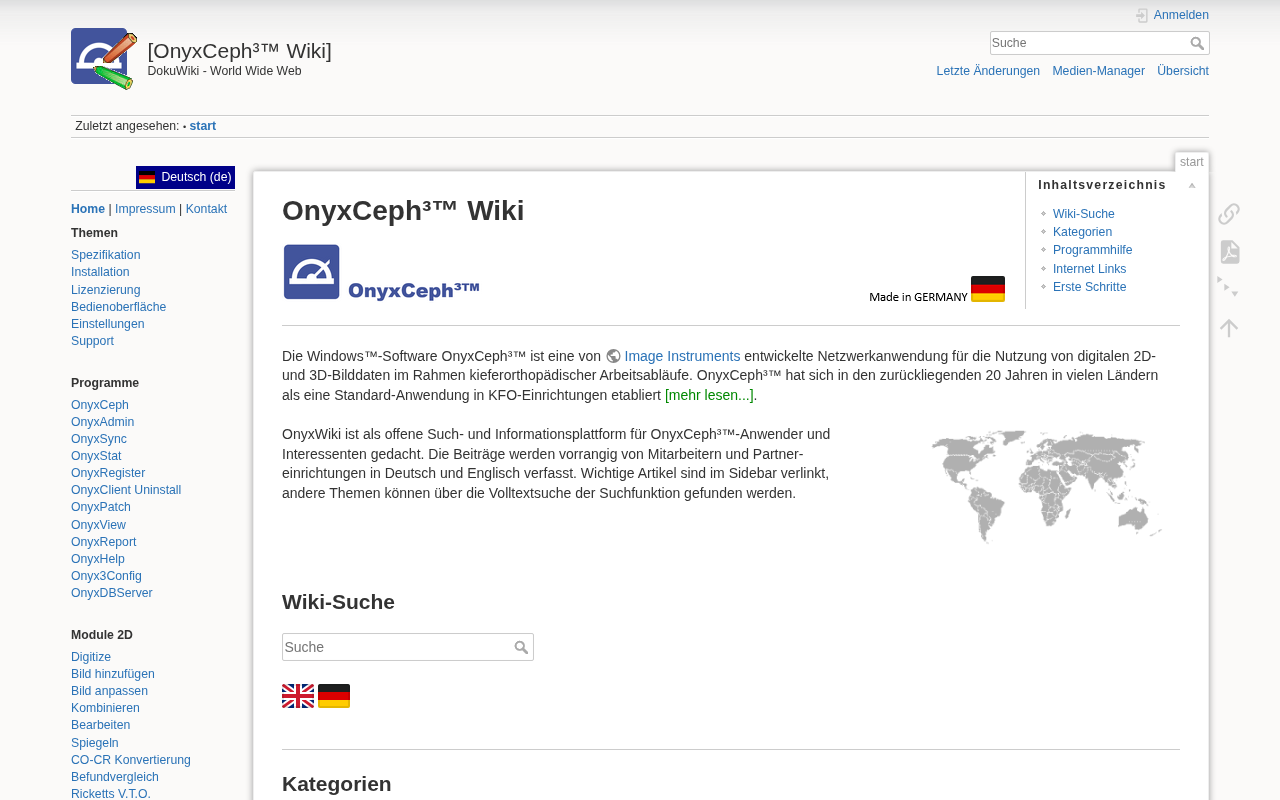
Task: Export page using PDF icon
Action: (1229, 252)
